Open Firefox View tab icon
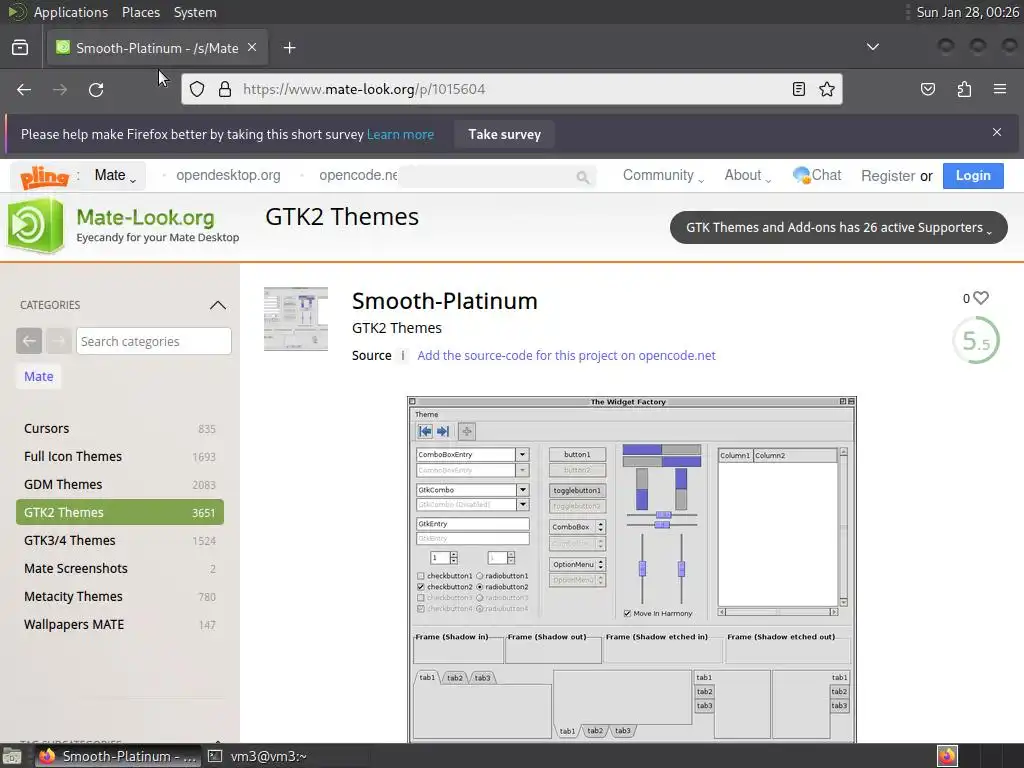This screenshot has height=768, width=1024. 20,48
